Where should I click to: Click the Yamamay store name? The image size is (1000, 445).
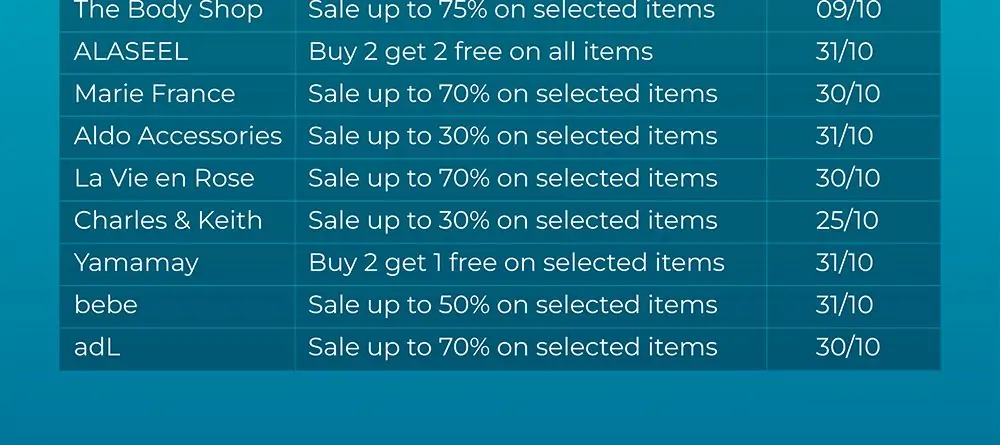pos(136,263)
